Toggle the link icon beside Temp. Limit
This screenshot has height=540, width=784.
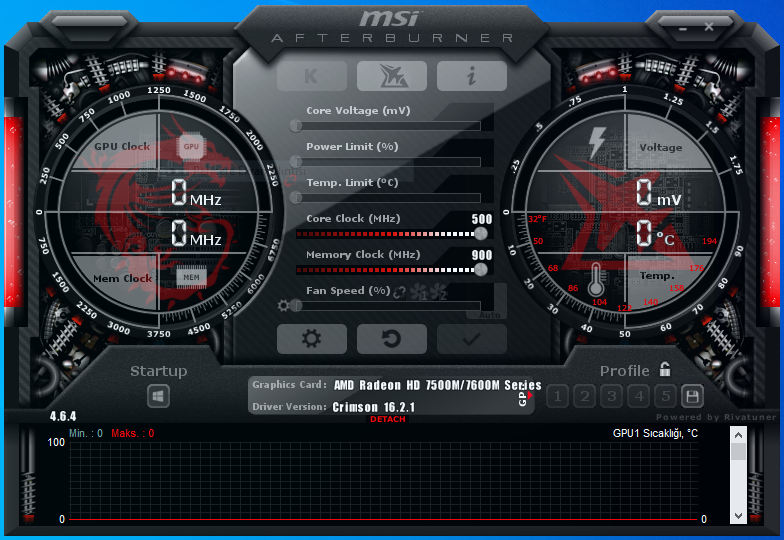(x=290, y=182)
